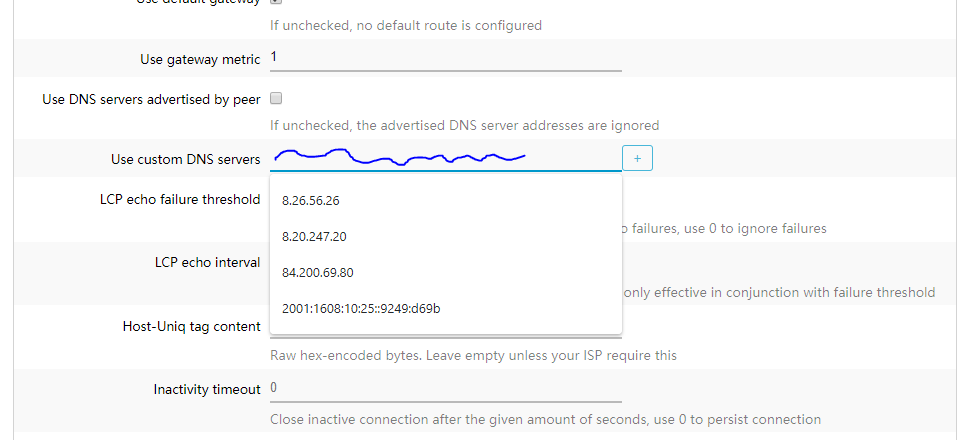Focus the Use gateway metric input field
960x440 pixels.
tap(445, 58)
